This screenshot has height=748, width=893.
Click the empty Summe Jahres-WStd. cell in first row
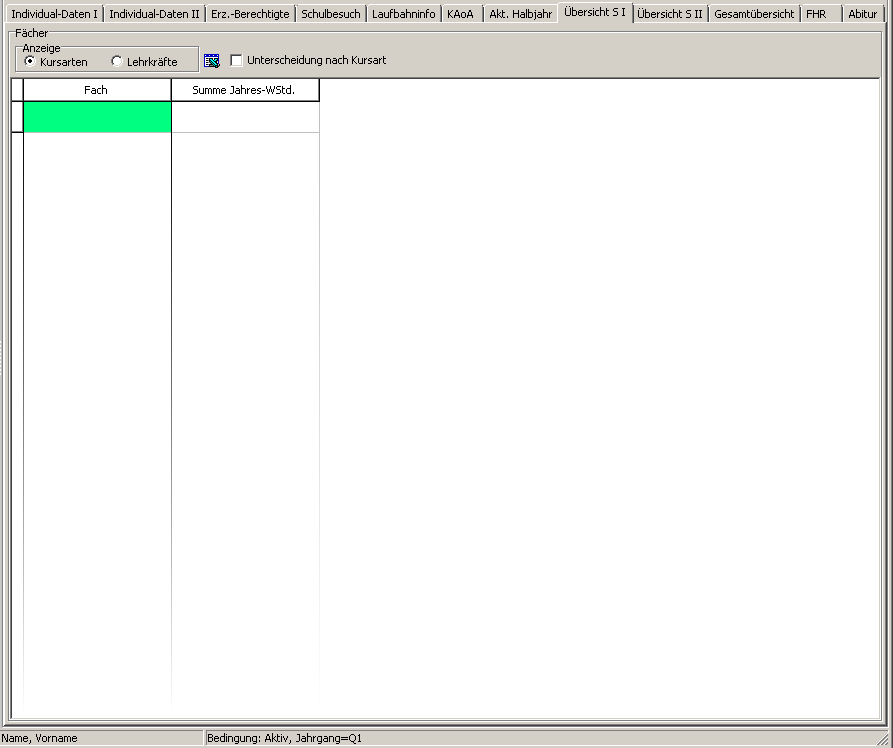245,117
